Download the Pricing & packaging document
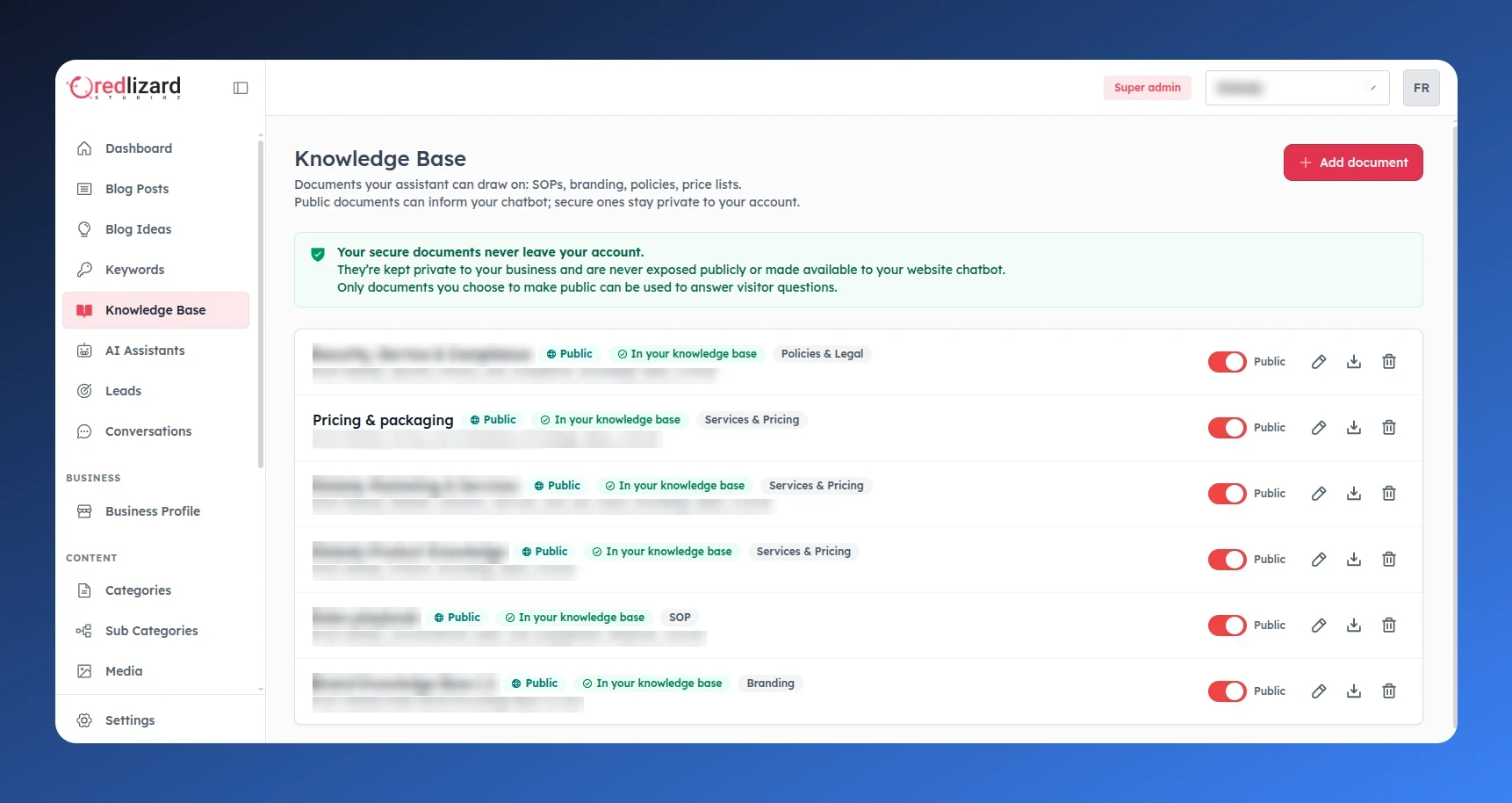 click(1354, 428)
